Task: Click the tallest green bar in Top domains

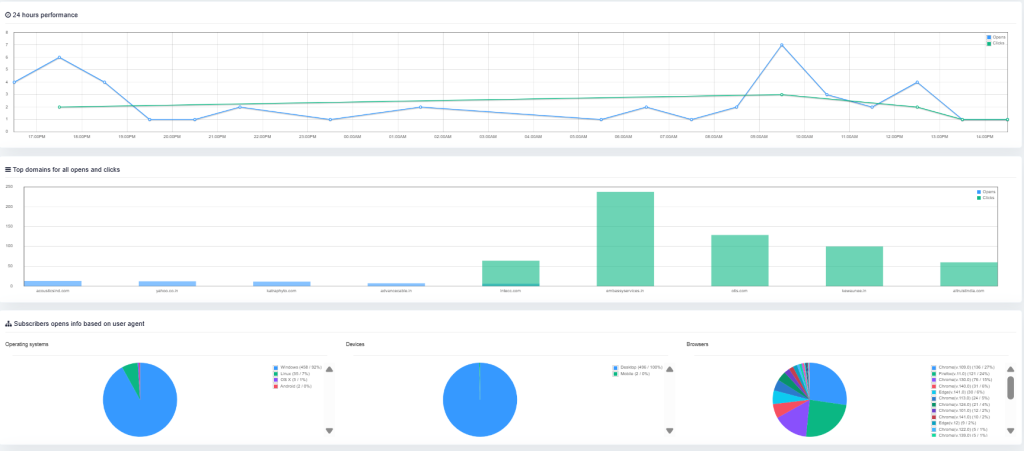Action: (x=625, y=238)
